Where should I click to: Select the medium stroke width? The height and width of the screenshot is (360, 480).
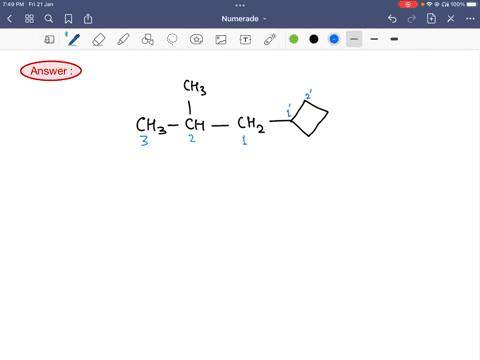pyautogui.click(x=374, y=39)
